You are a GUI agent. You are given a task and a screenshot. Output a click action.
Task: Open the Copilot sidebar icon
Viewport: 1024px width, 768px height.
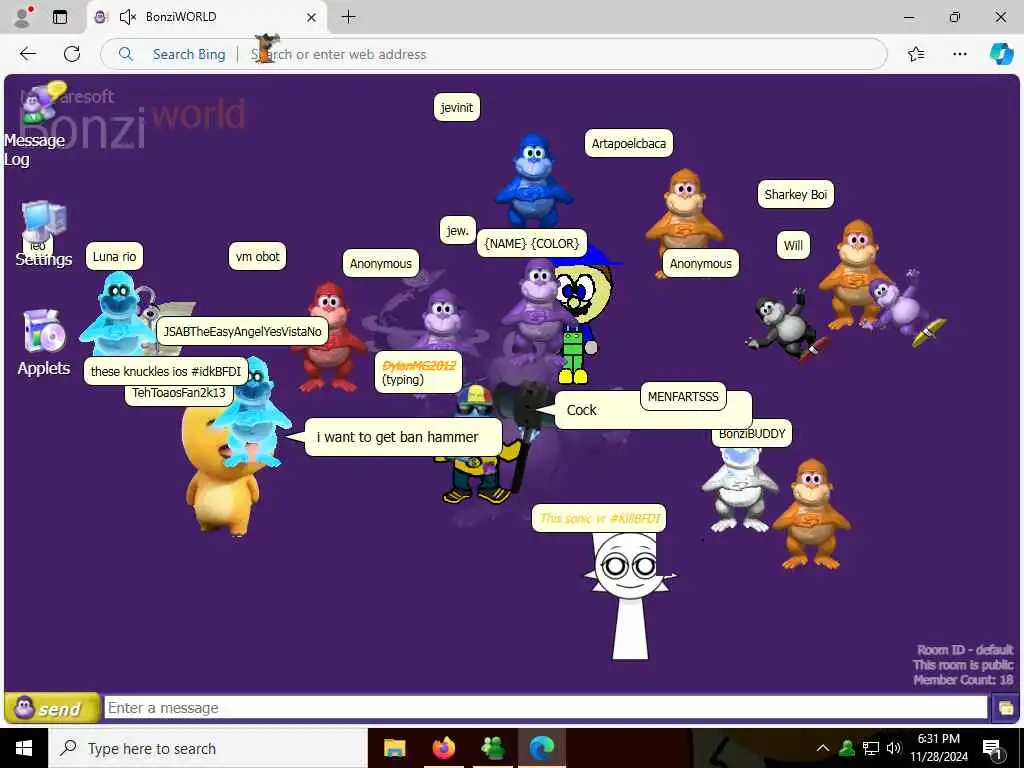point(1001,54)
